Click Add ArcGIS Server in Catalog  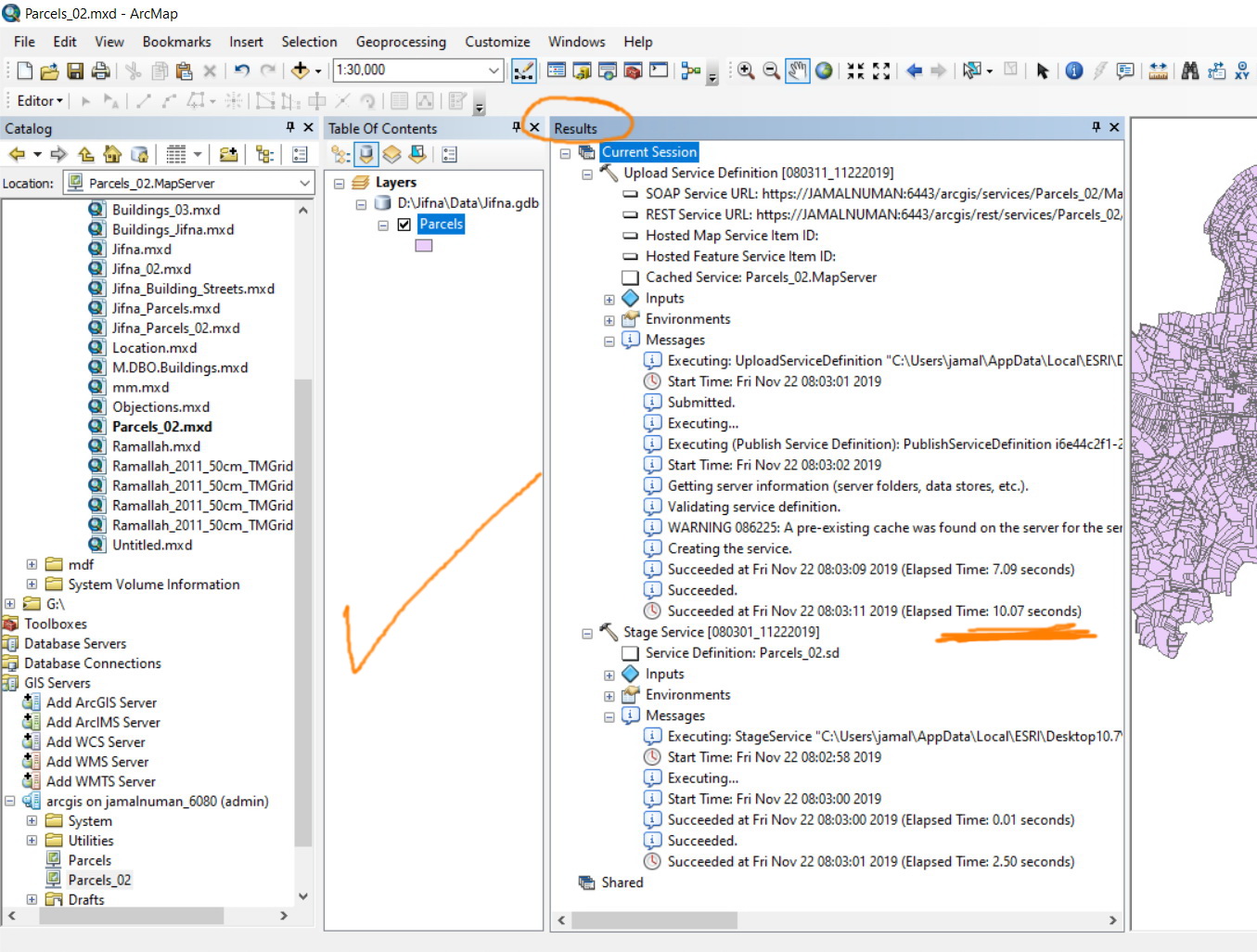pyautogui.click(x=101, y=702)
